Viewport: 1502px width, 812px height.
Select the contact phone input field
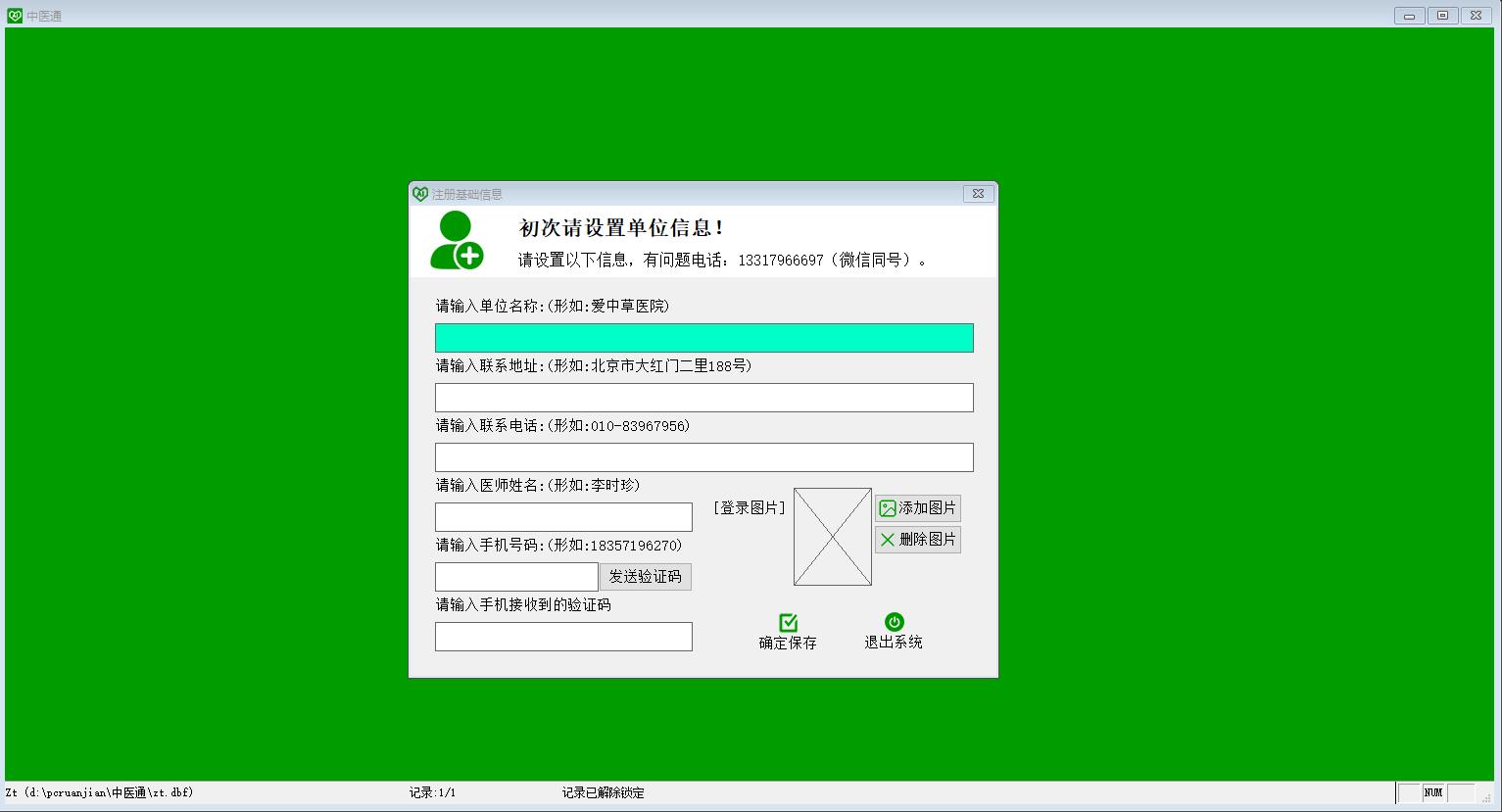coord(704,457)
